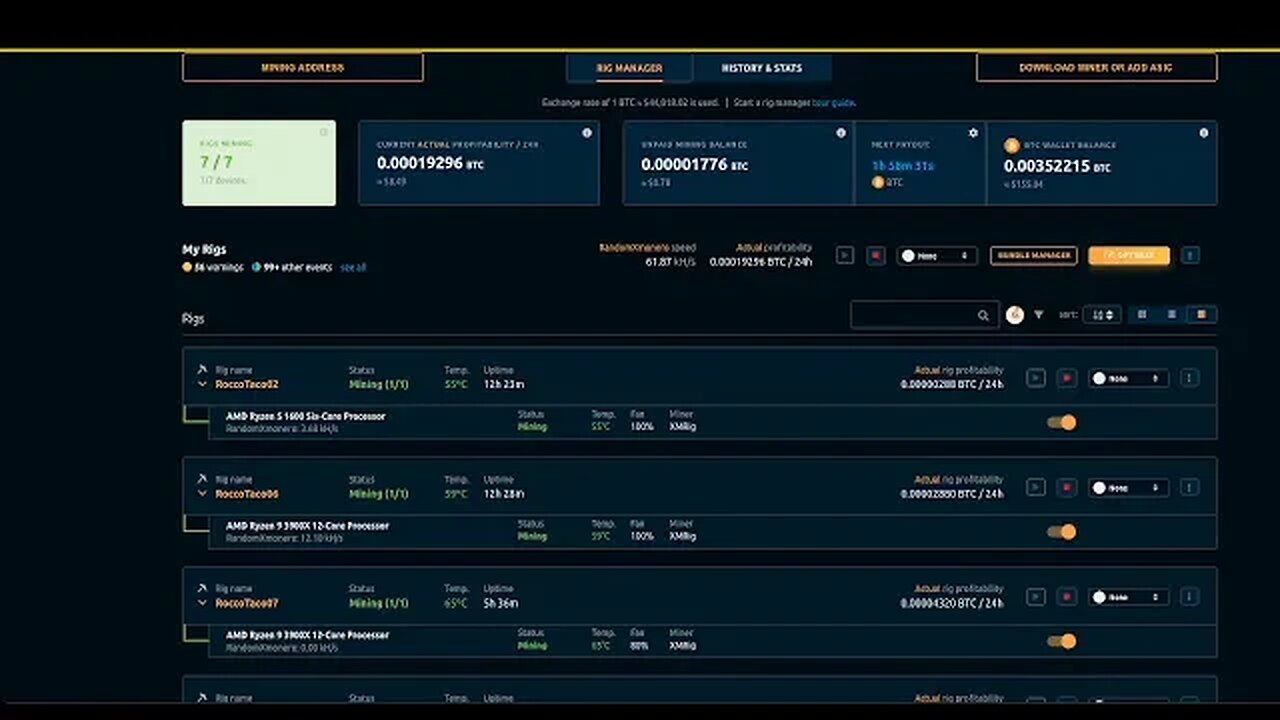This screenshot has width=1280, height=720.
Task: Click the orange Bitcoin wallet balance icon
Action: [x=1010, y=145]
